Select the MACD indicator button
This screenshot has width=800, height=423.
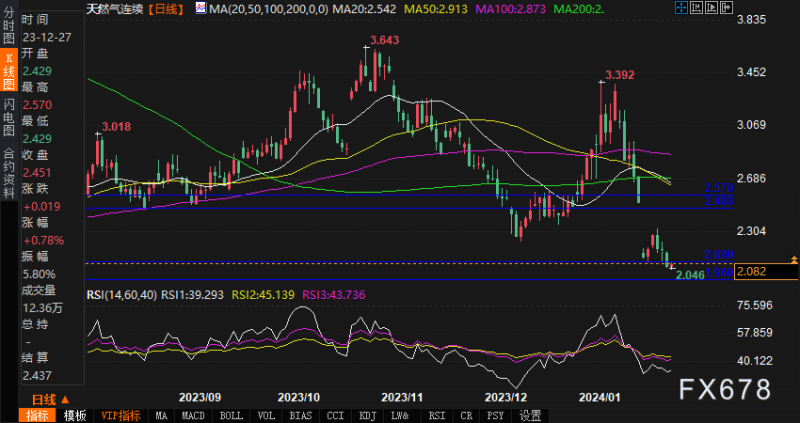194,415
